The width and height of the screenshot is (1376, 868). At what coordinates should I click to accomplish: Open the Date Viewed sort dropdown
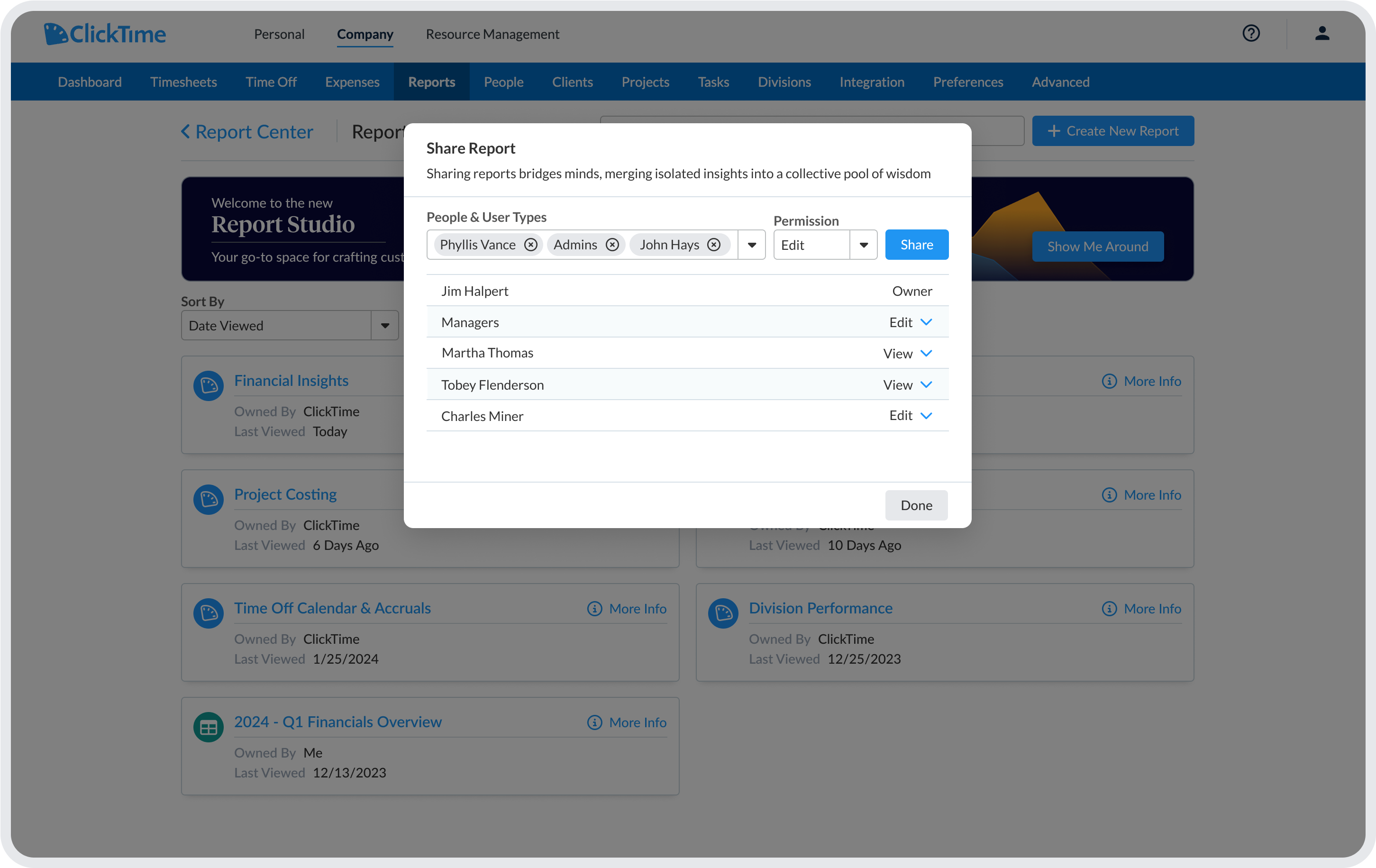[x=384, y=325]
